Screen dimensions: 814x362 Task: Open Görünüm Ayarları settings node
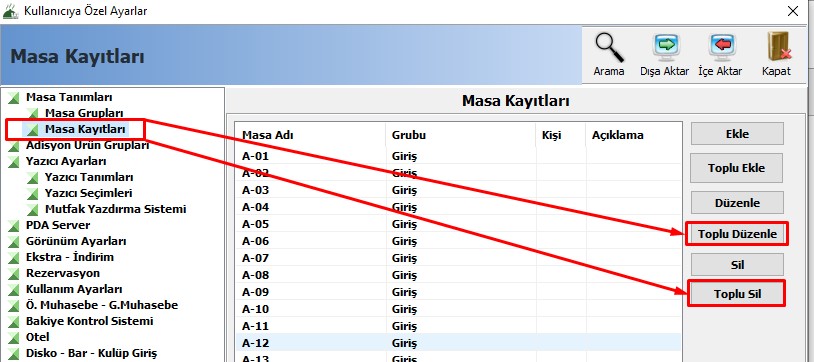76,242
